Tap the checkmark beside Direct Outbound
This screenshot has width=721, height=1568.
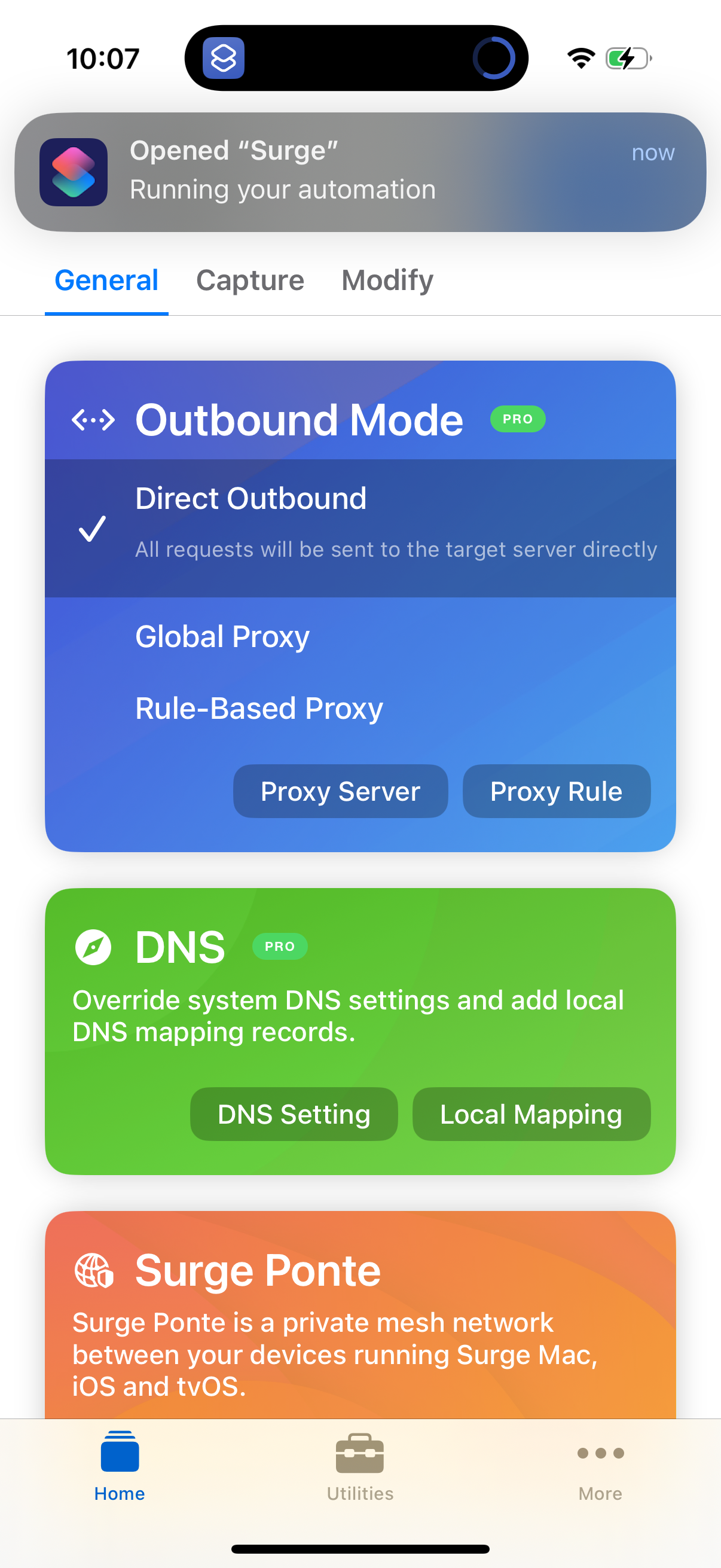[93, 529]
